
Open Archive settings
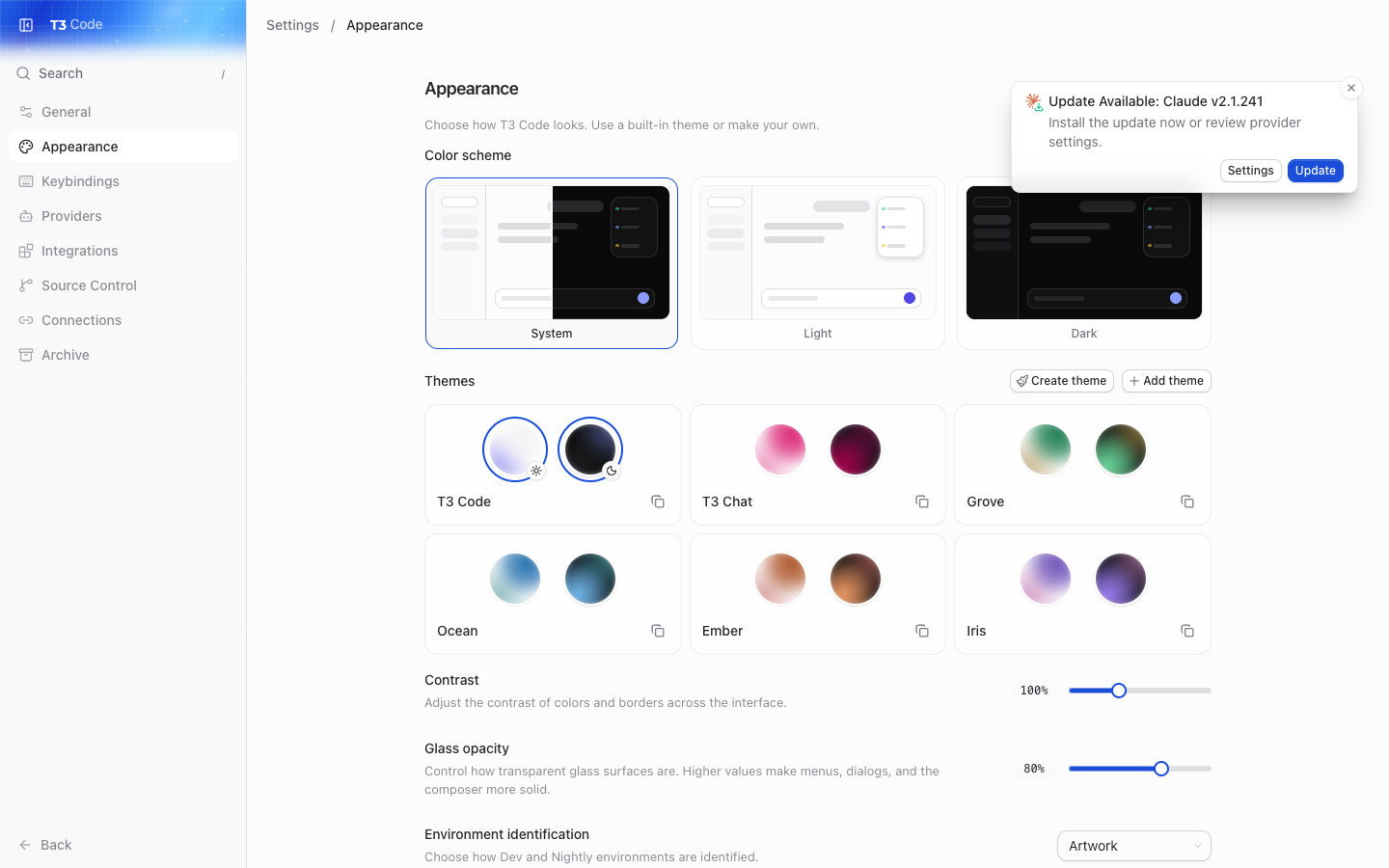point(123,355)
